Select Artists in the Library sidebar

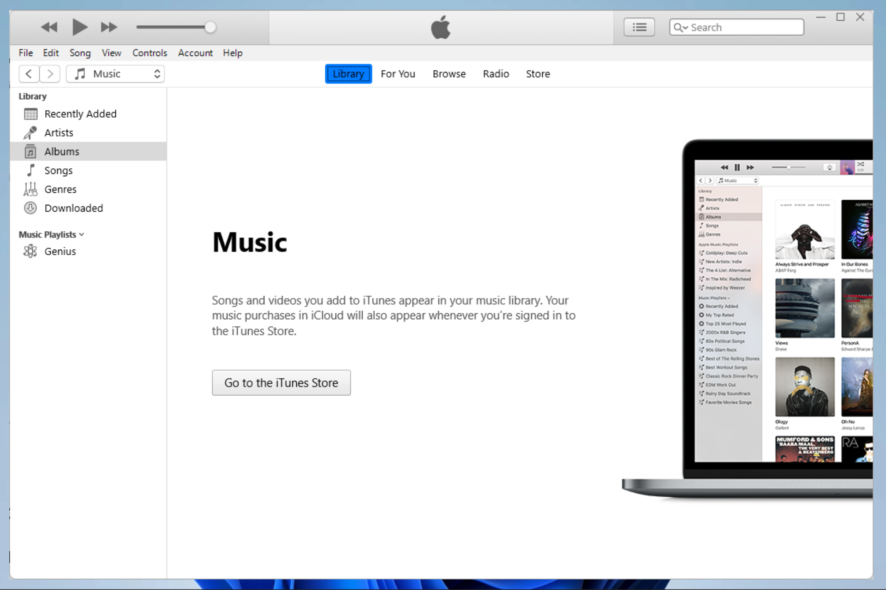coord(61,132)
